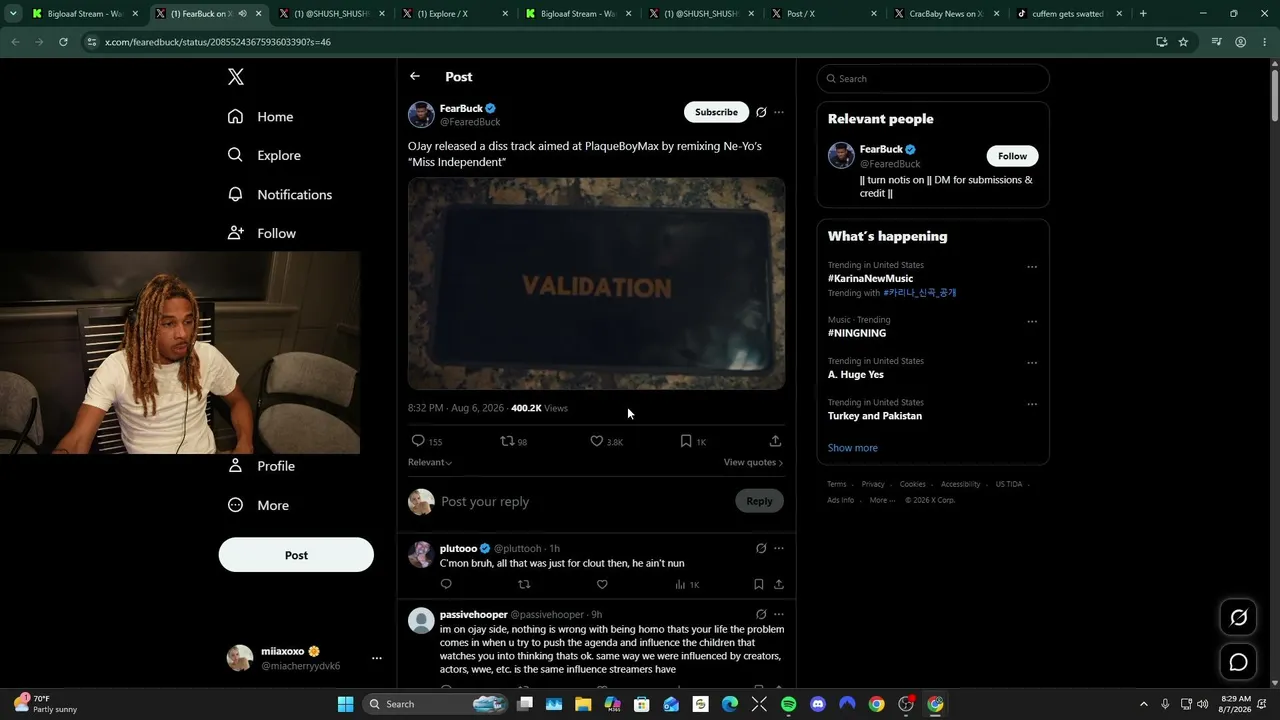Share FearBuck's post
The height and width of the screenshot is (720, 1280).
(775, 441)
